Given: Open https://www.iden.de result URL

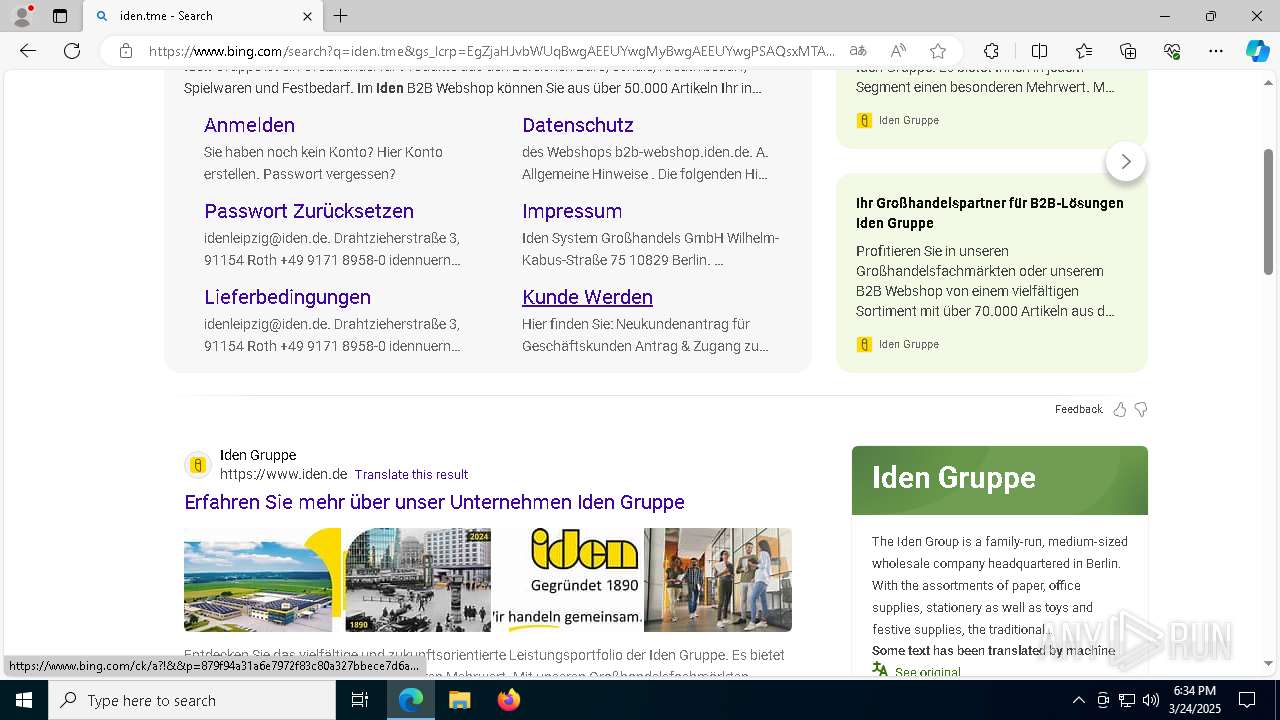Looking at the screenshot, I should pos(283,474).
